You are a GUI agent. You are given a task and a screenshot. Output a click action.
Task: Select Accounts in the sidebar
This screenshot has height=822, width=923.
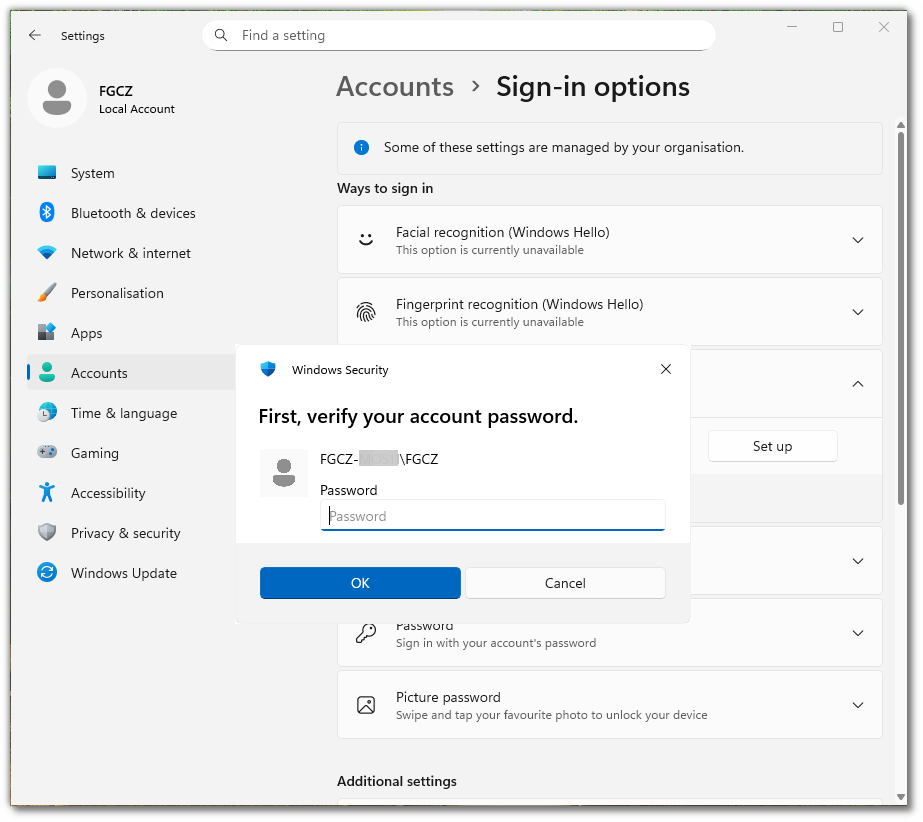pyautogui.click(x=131, y=373)
